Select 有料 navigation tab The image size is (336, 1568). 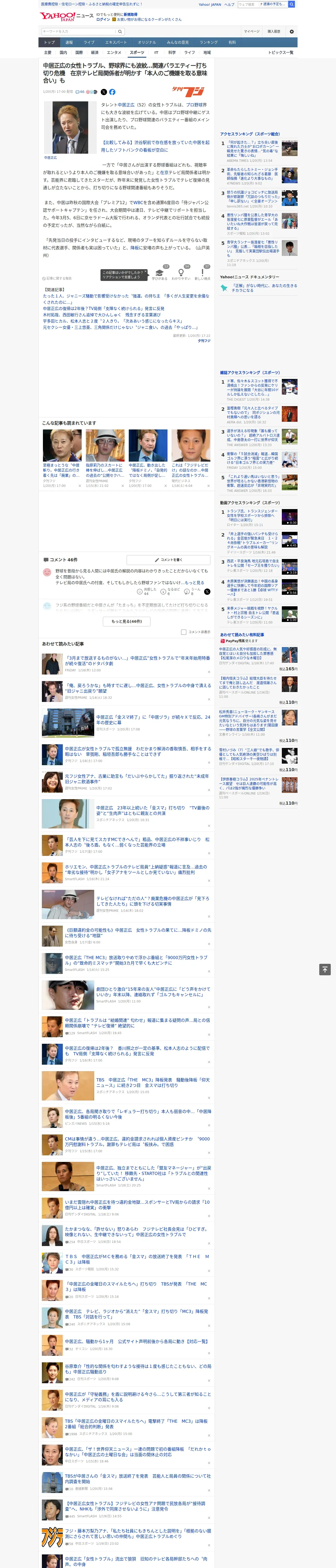pyautogui.click(x=232, y=43)
